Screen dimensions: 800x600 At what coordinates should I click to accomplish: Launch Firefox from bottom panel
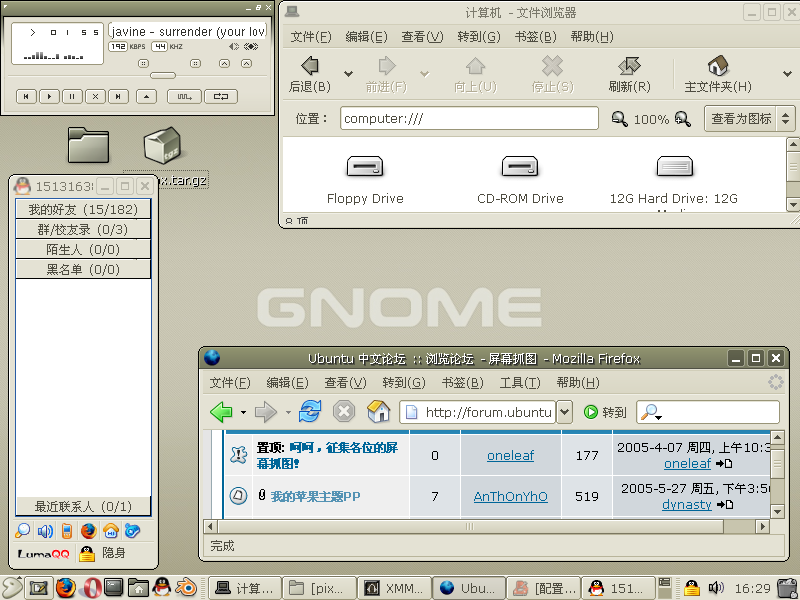coord(65,588)
